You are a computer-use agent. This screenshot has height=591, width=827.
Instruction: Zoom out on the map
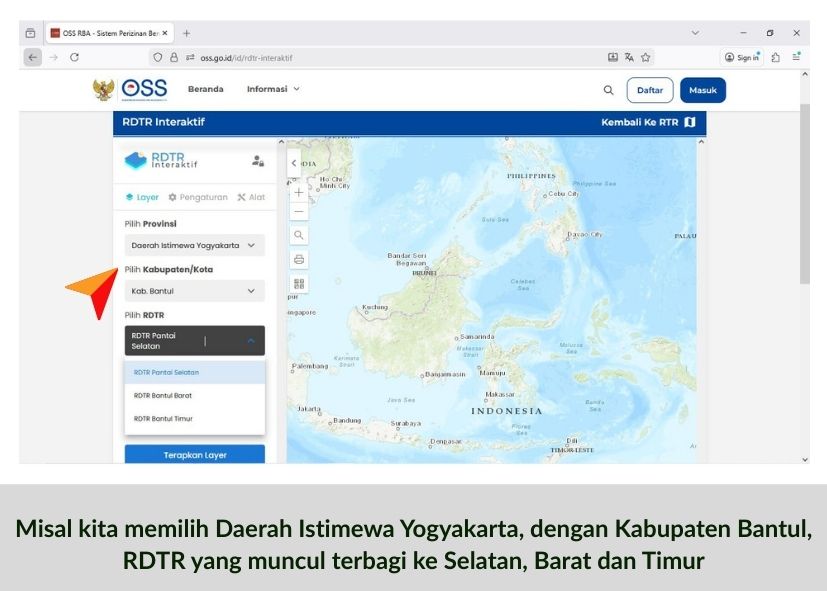[299, 211]
